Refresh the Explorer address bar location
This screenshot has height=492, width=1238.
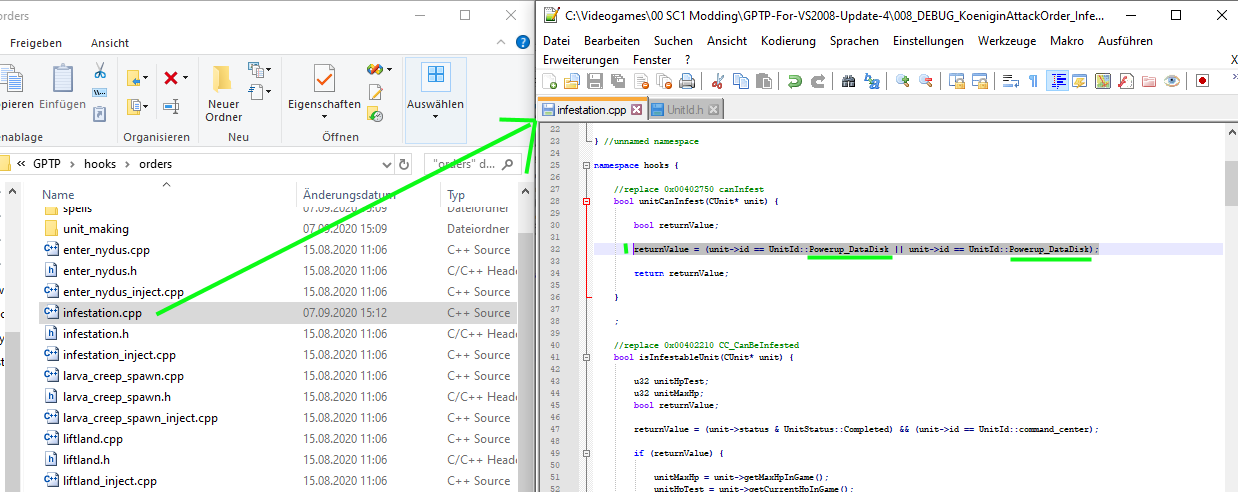coord(405,165)
